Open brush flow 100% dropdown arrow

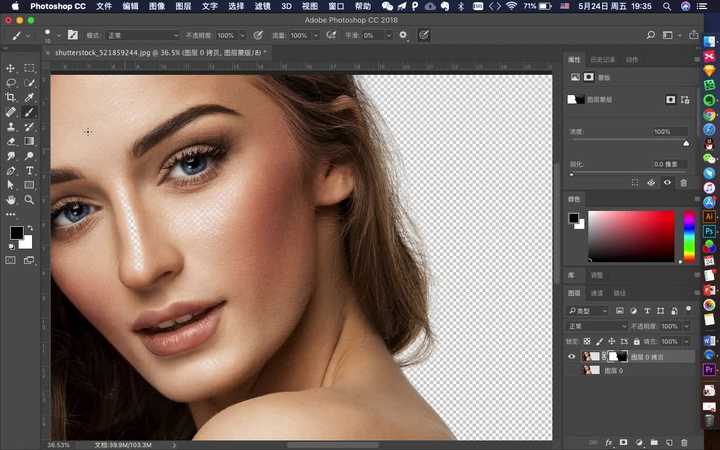[315, 35]
